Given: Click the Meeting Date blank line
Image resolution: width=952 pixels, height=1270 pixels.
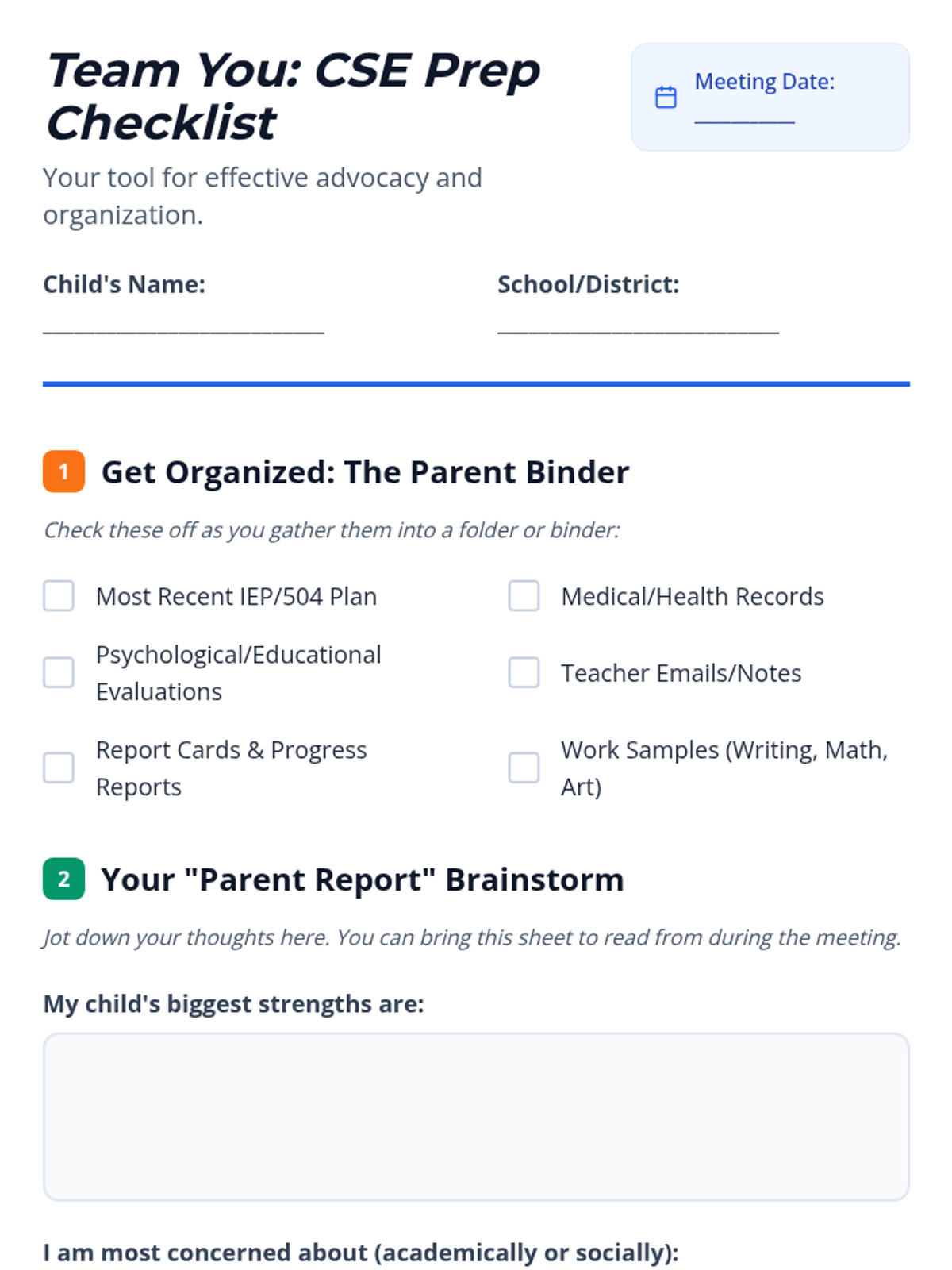Looking at the screenshot, I should pos(744,117).
